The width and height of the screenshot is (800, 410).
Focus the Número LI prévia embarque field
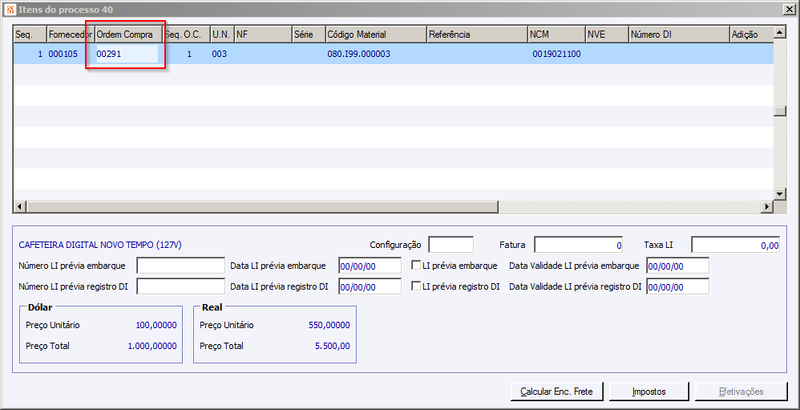point(181,266)
